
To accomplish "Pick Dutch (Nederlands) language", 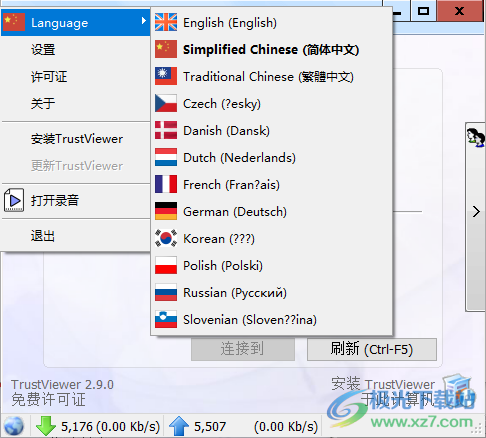I will pyautogui.click(x=271, y=158).
